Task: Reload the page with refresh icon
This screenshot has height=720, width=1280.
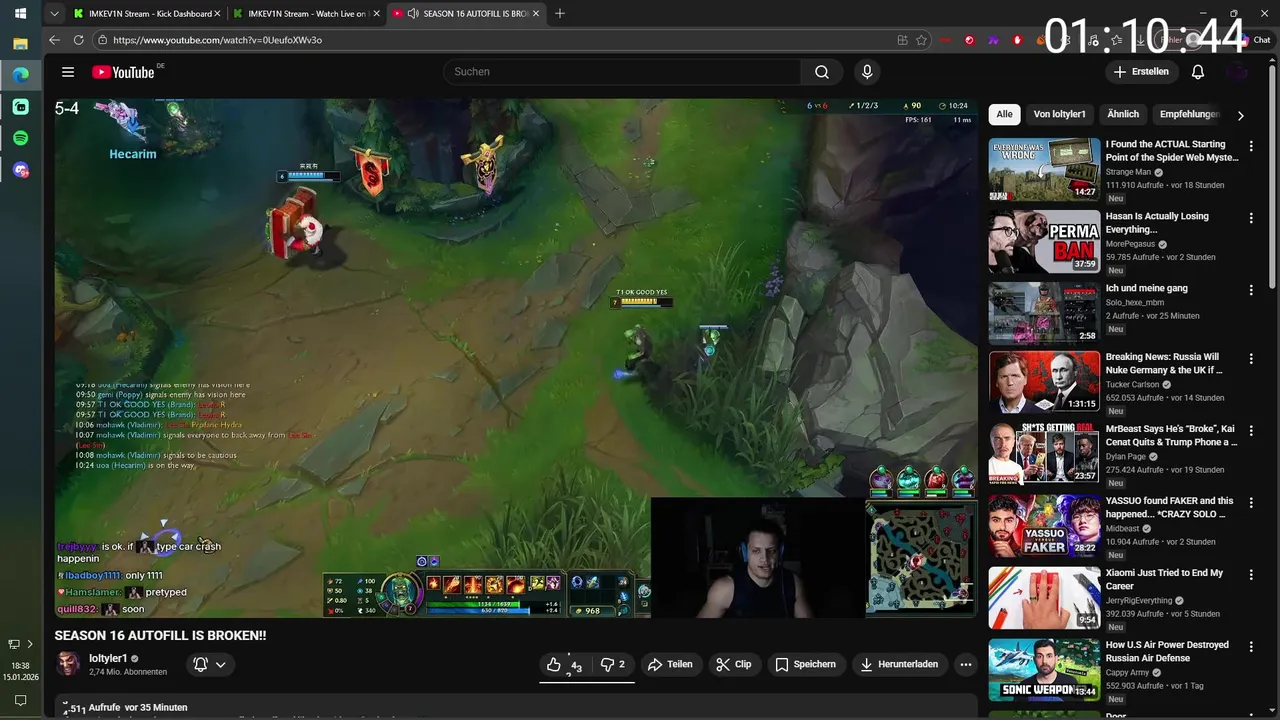Action: (79, 40)
